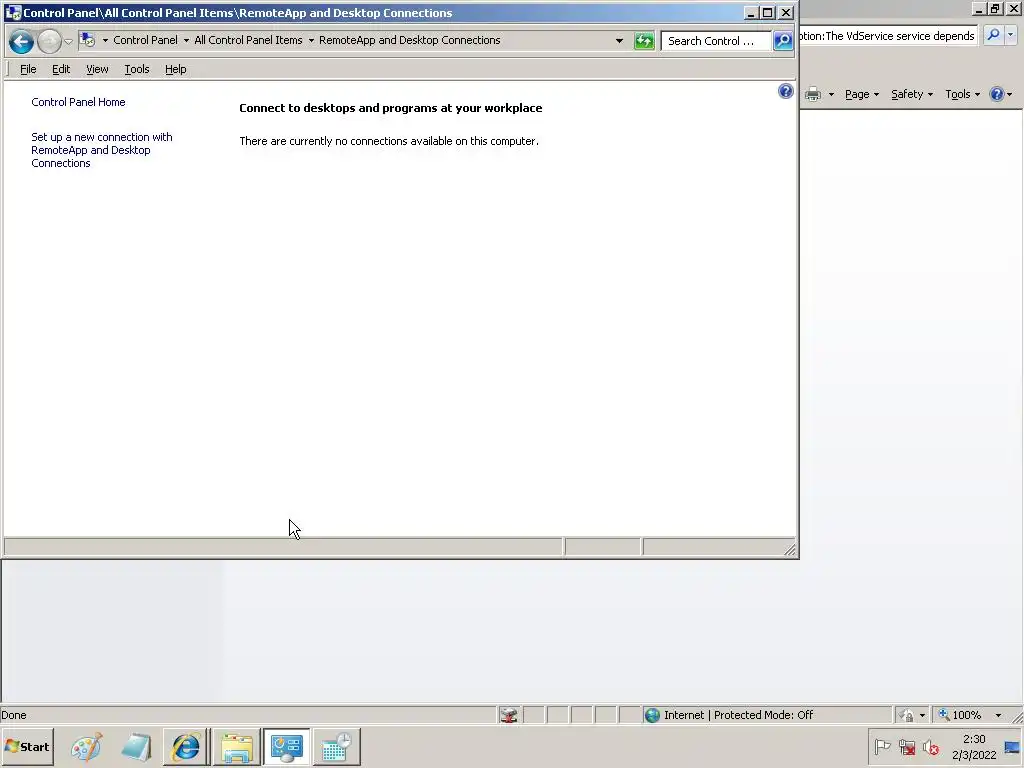Click the Internet Explorer Help icon
Viewport: 1024px width, 768px height.
(997, 94)
